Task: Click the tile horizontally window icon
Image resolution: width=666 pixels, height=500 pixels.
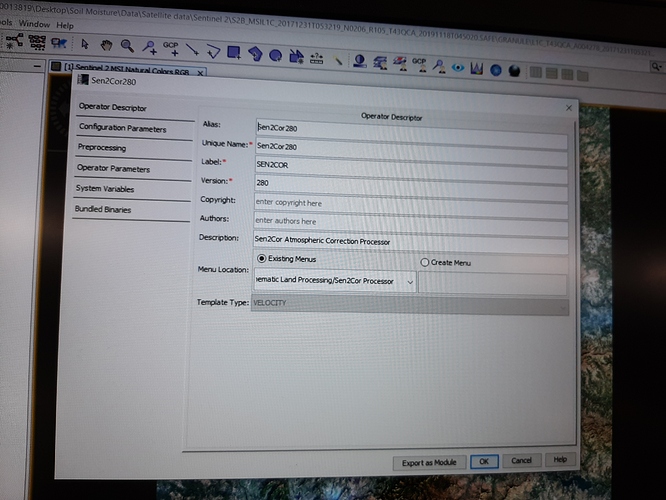Action: click(536, 72)
